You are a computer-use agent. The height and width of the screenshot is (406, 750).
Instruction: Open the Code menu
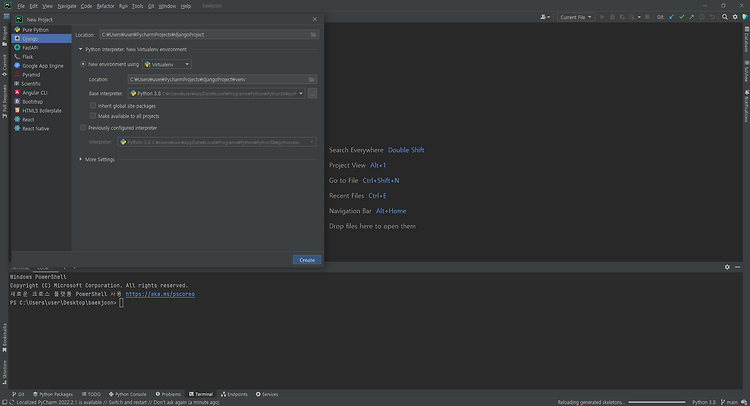coord(86,6)
